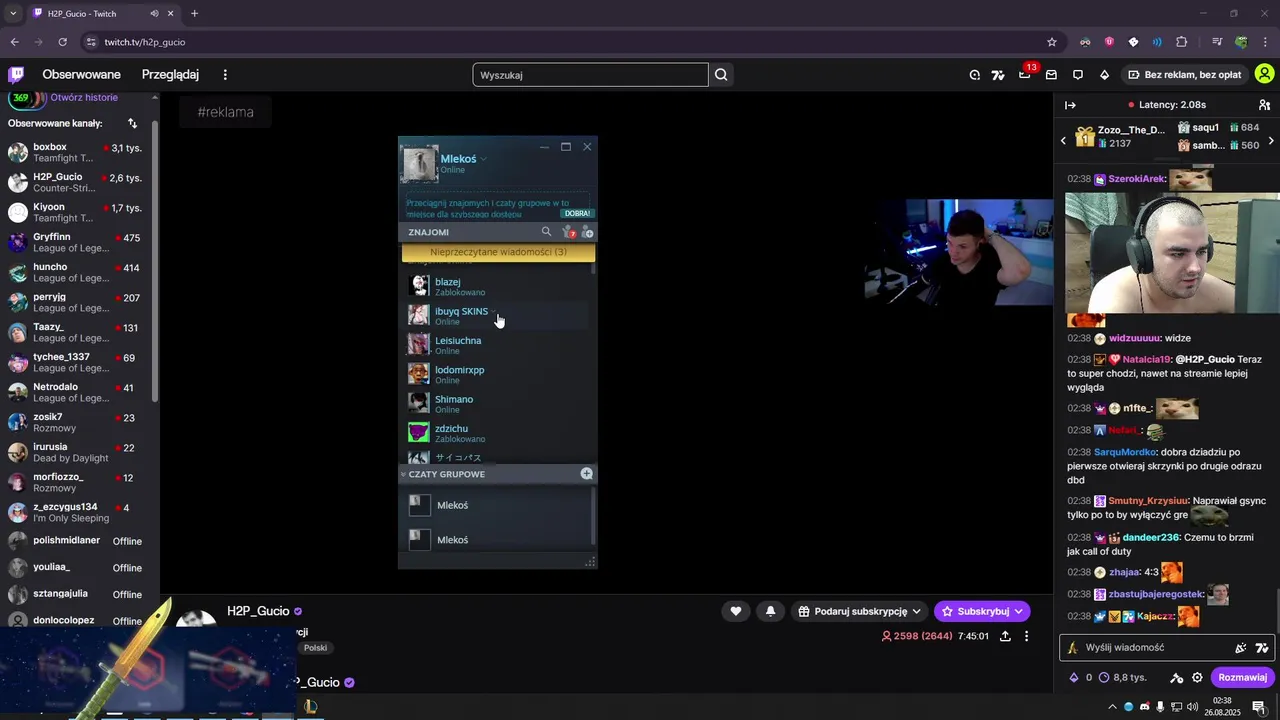Open chat settings gear icon
This screenshot has height=720, width=1280.
[1197, 677]
